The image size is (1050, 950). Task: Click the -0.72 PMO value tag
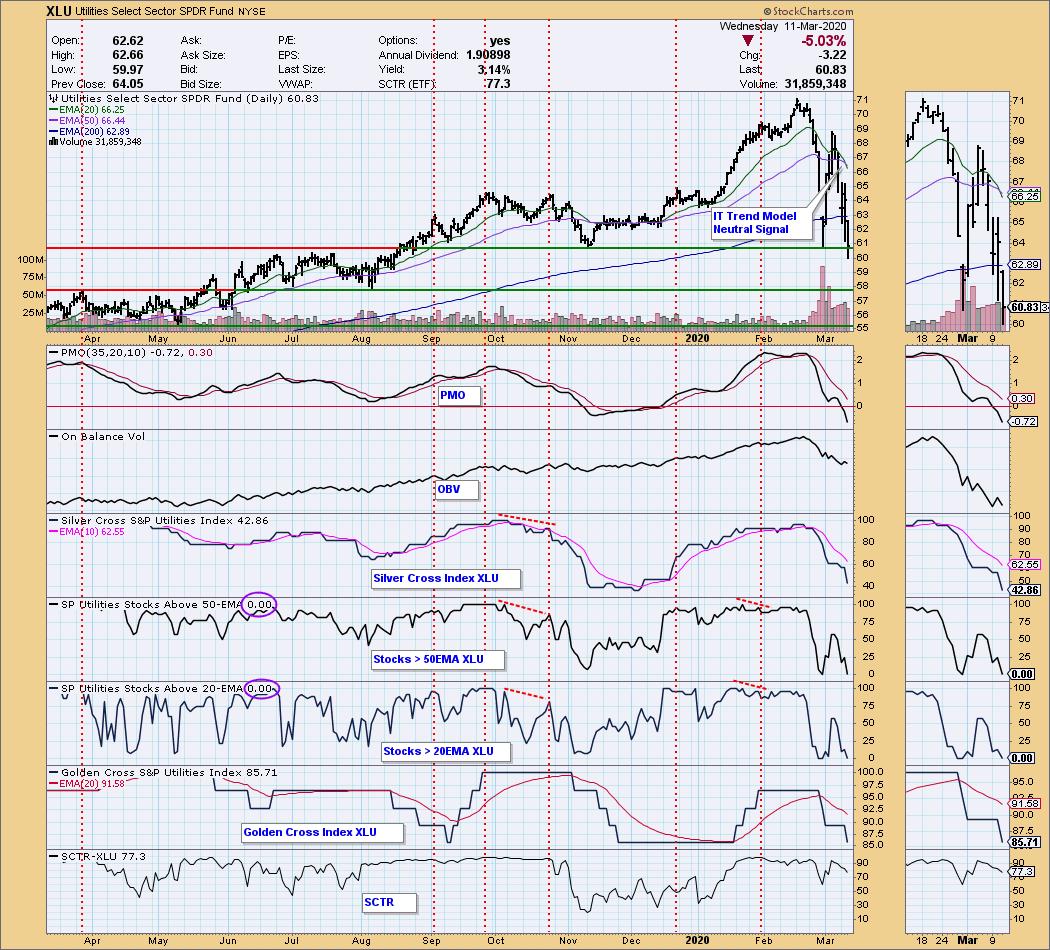click(x=1025, y=422)
